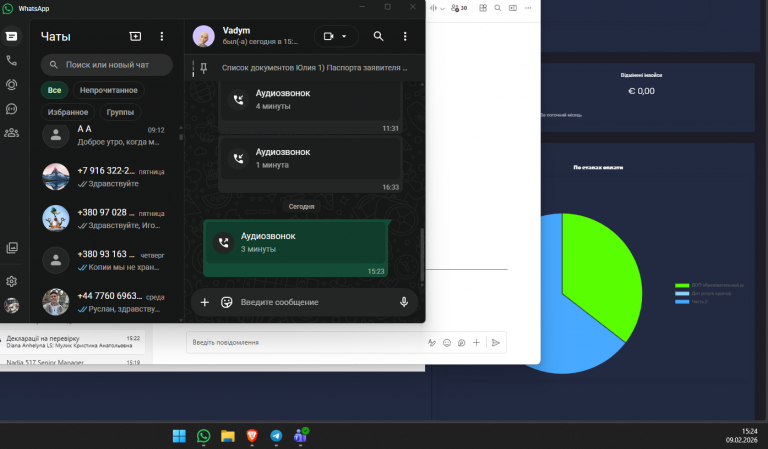Click the light blue middle legend swatch
Viewport: 768px width, 449px height.
pos(682,294)
